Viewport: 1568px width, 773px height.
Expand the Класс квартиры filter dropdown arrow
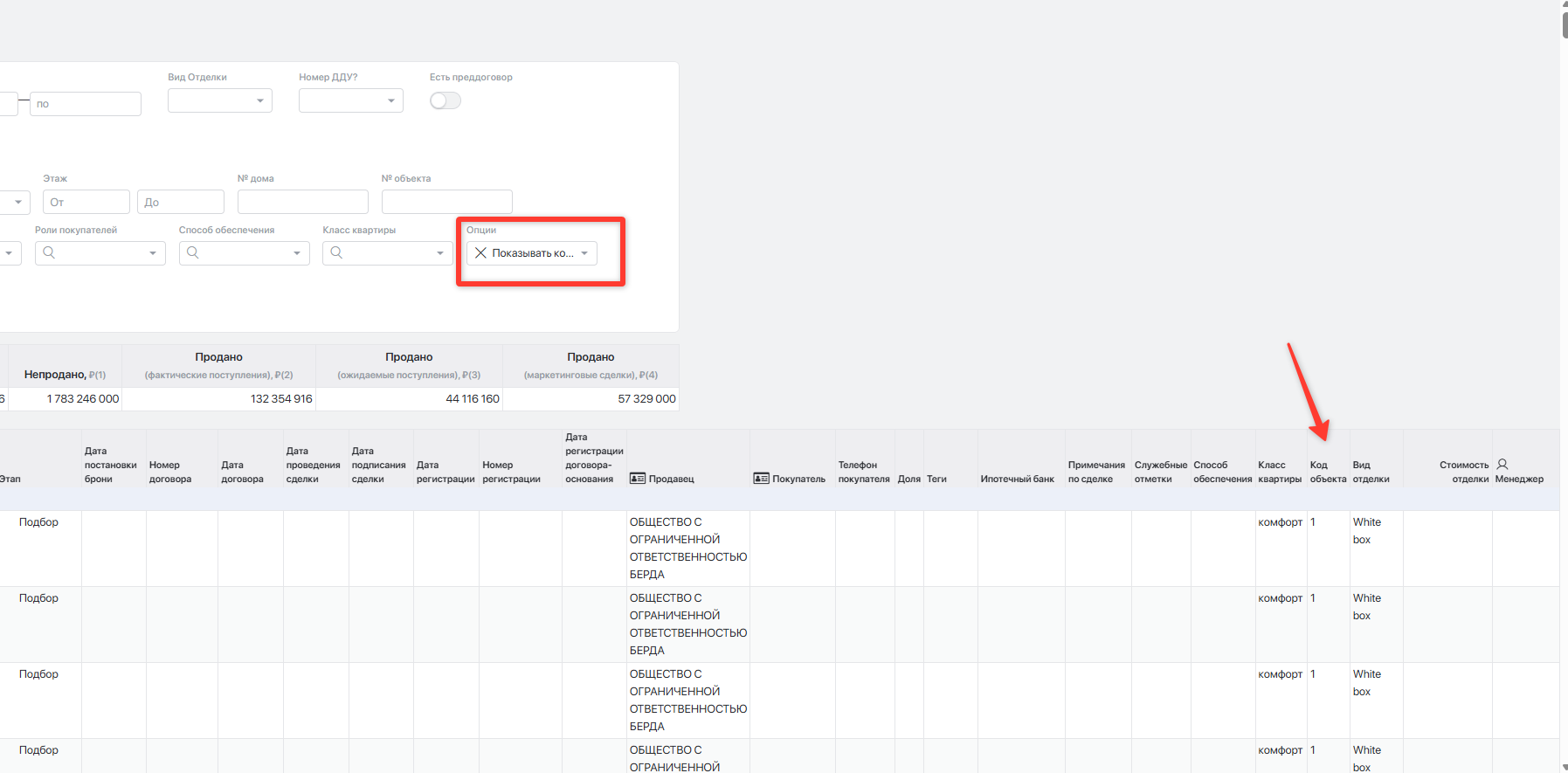click(x=440, y=253)
